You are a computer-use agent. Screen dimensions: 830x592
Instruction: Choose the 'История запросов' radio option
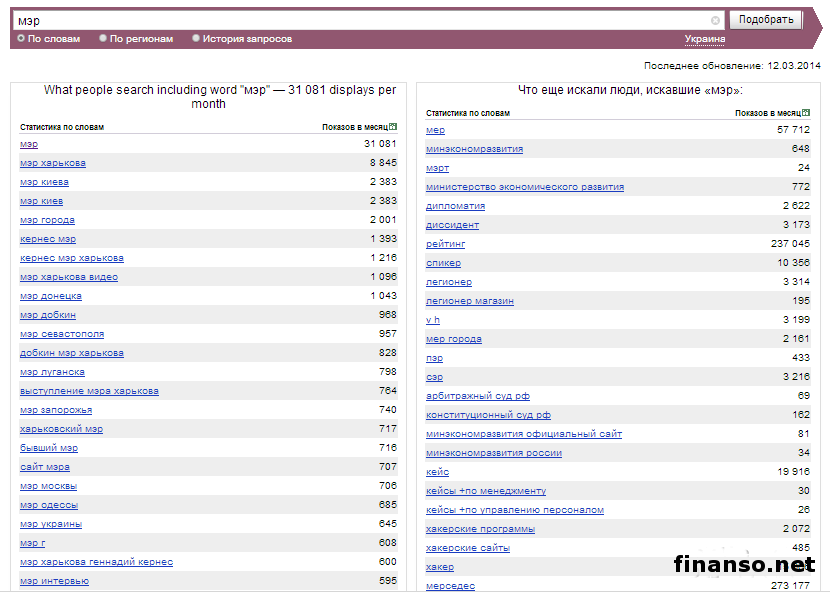point(196,39)
